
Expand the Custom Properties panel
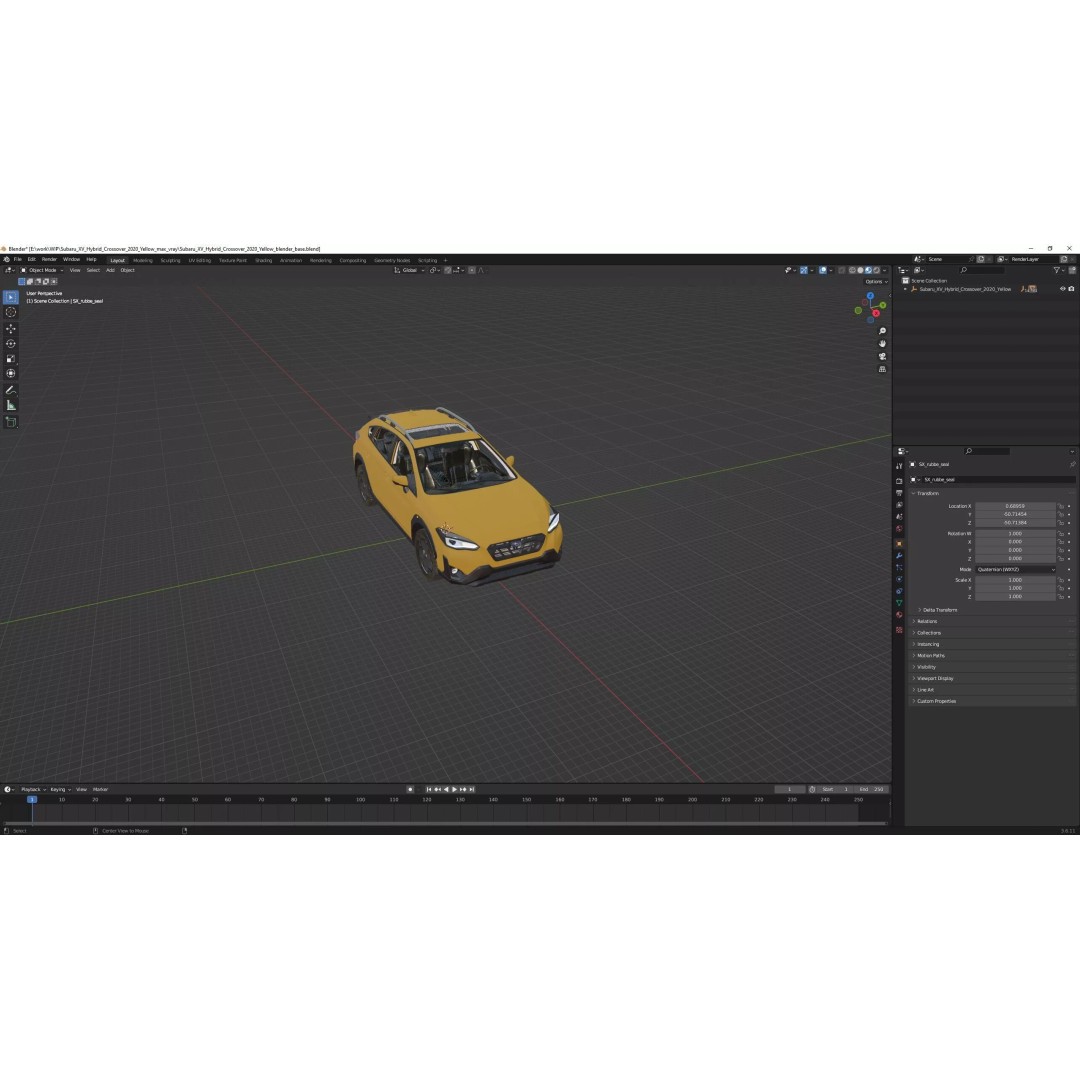click(x=936, y=701)
